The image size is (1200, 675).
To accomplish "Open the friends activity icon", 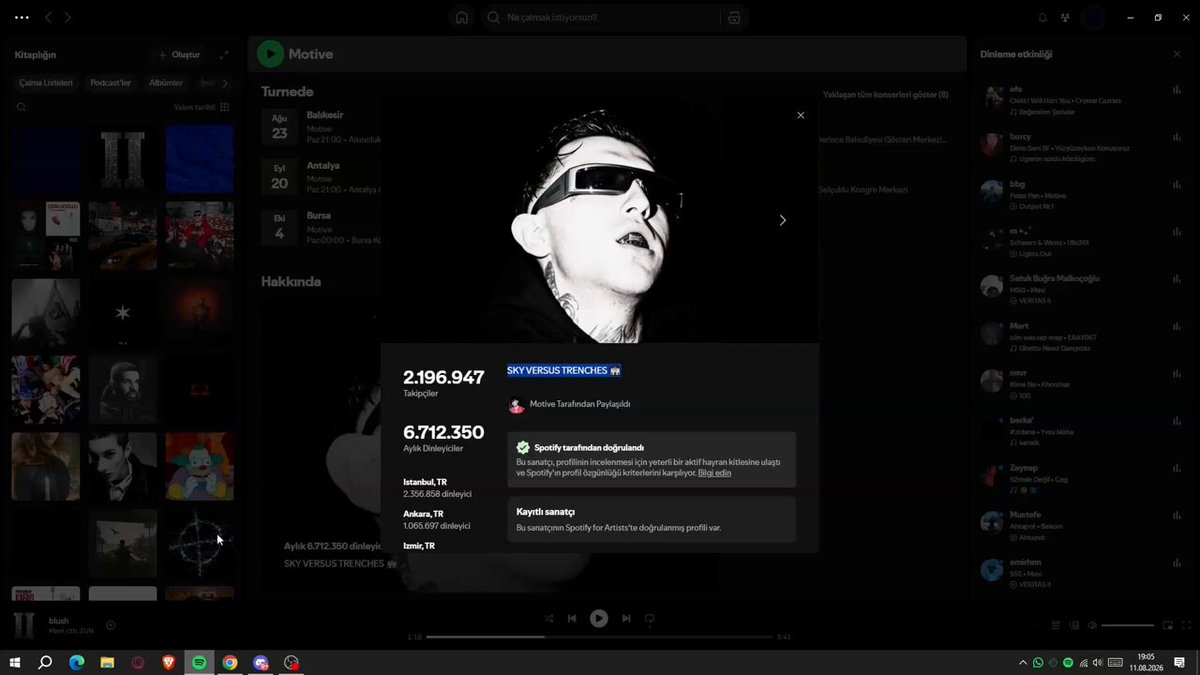I will tap(1065, 18).
